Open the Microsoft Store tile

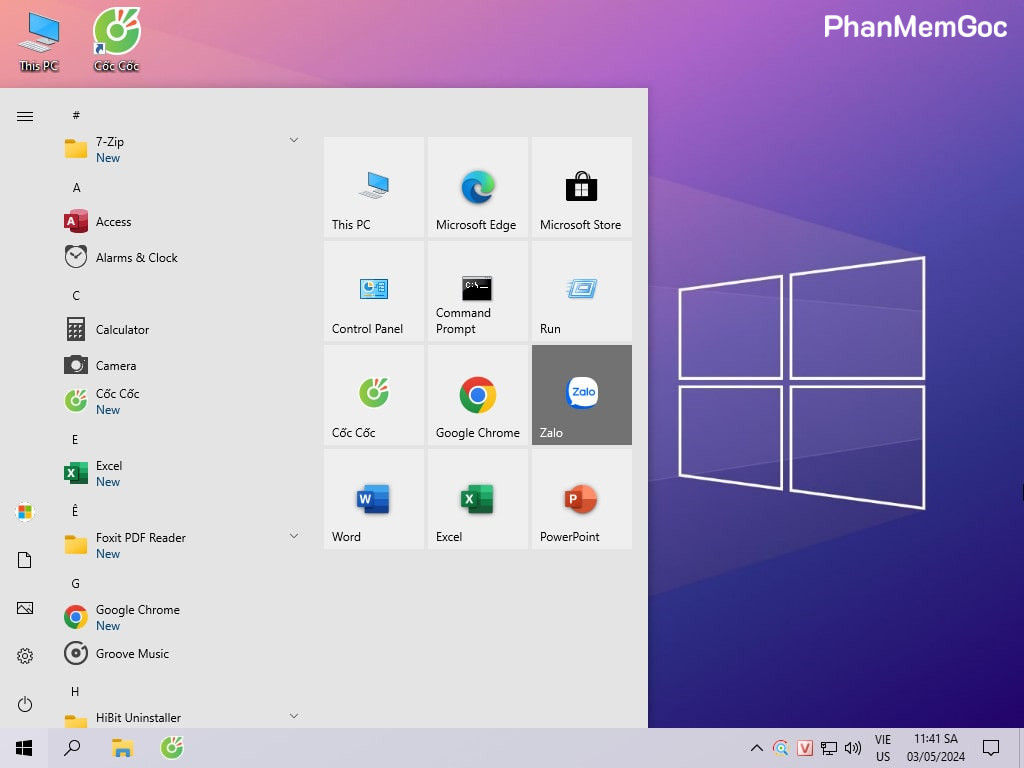pyautogui.click(x=581, y=187)
